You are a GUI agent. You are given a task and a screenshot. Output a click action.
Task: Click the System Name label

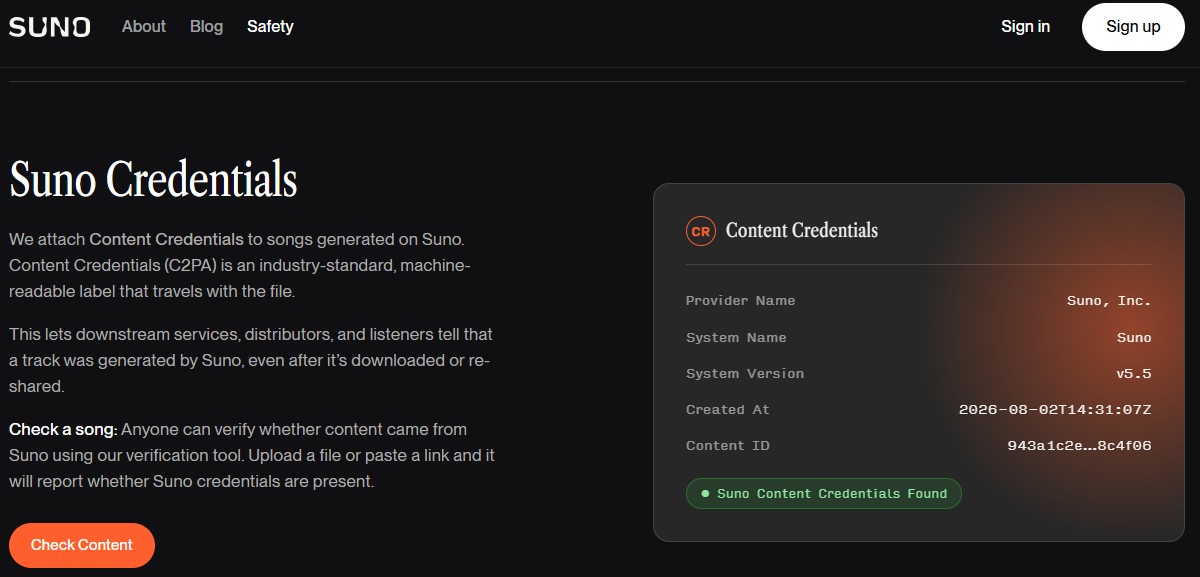736,338
